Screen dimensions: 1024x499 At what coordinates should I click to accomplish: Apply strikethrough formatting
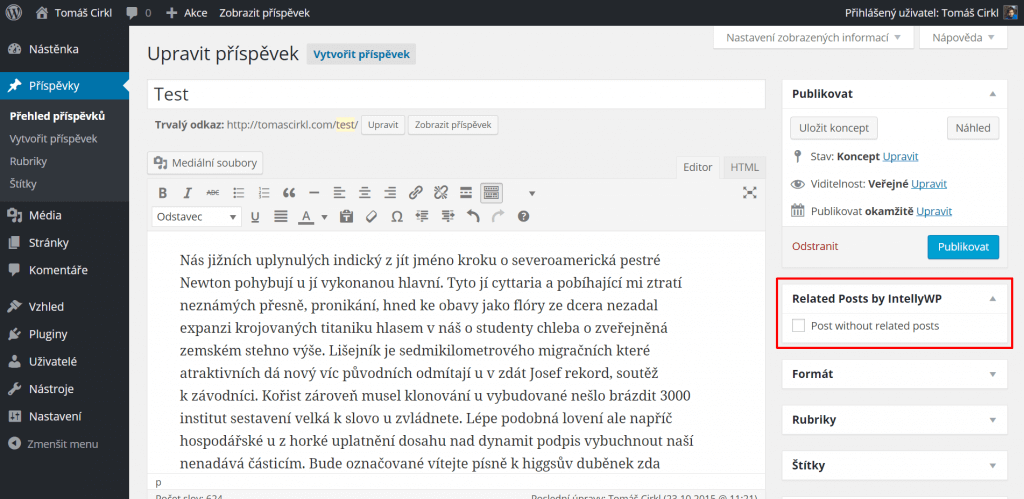tap(213, 193)
